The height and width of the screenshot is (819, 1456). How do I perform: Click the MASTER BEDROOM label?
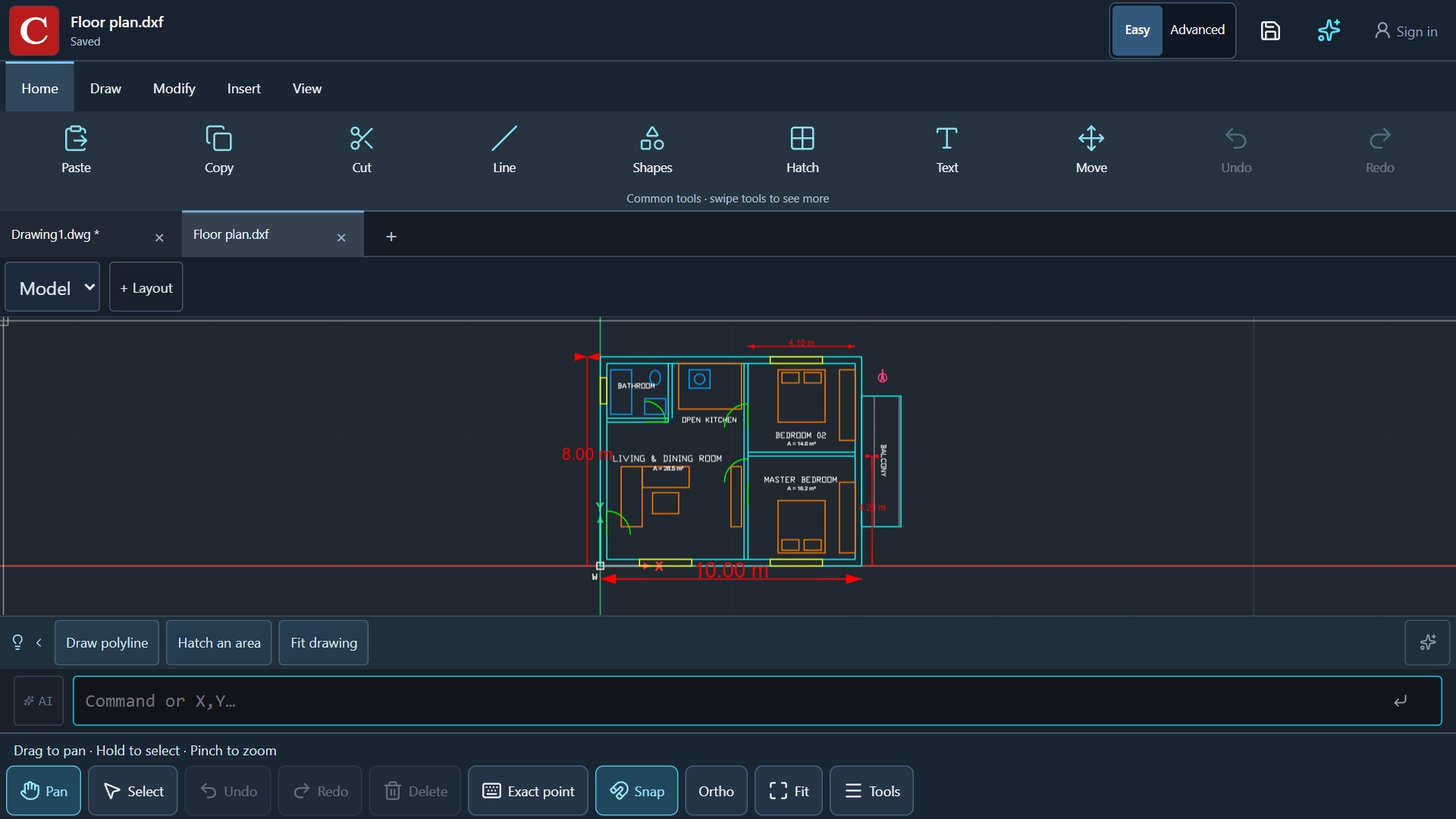pos(801,480)
